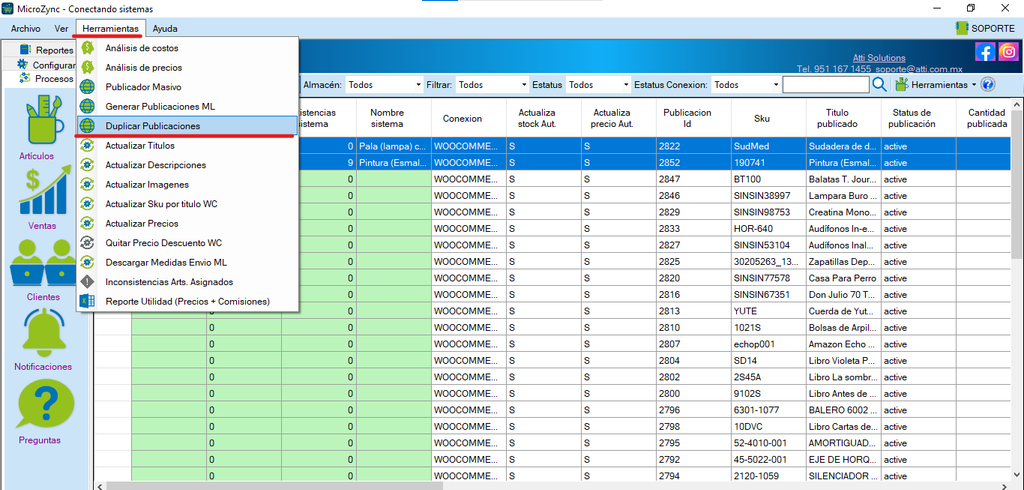Click the Reportes tab icon
The height and width of the screenshot is (490, 1024).
(x=25, y=50)
